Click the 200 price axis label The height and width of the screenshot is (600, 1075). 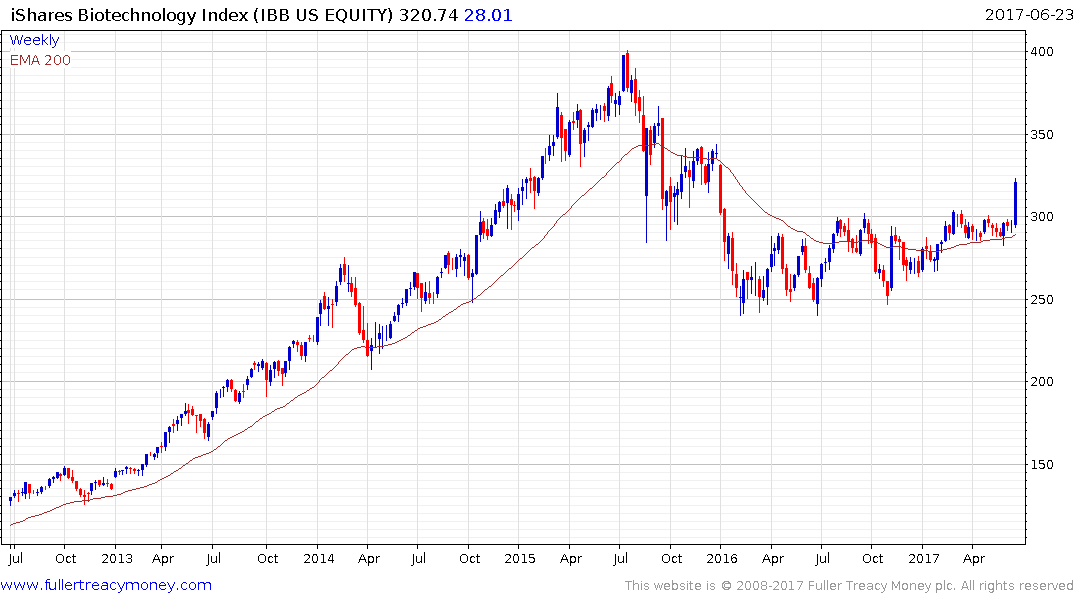click(x=1042, y=382)
